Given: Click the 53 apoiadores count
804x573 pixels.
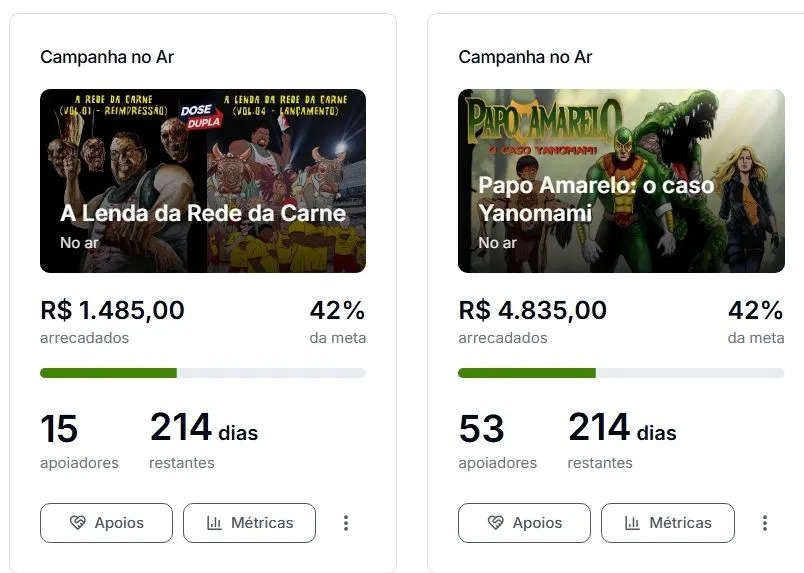Looking at the screenshot, I should coord(481,428).
